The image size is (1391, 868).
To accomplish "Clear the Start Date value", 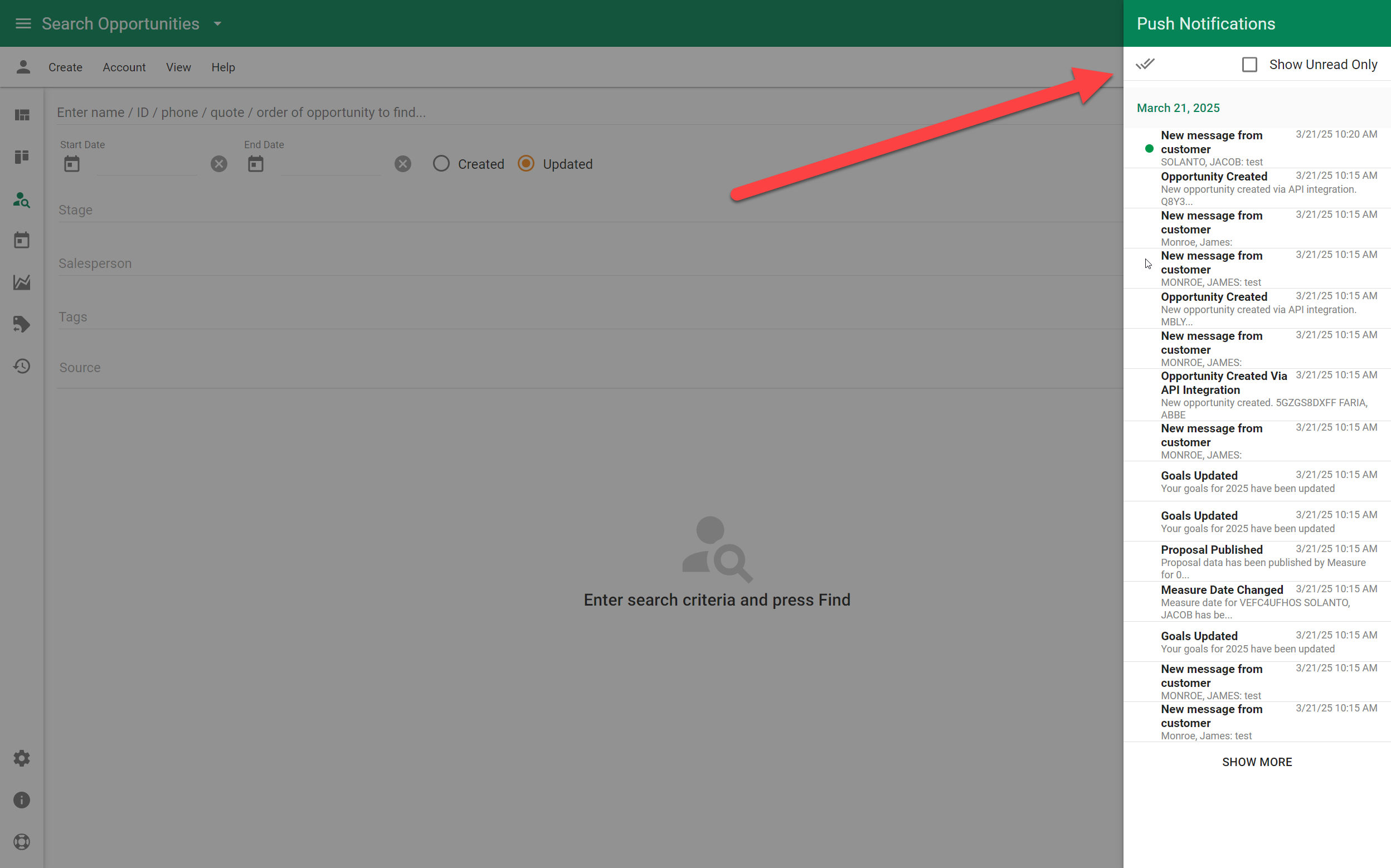I will [x=218, y=164].
